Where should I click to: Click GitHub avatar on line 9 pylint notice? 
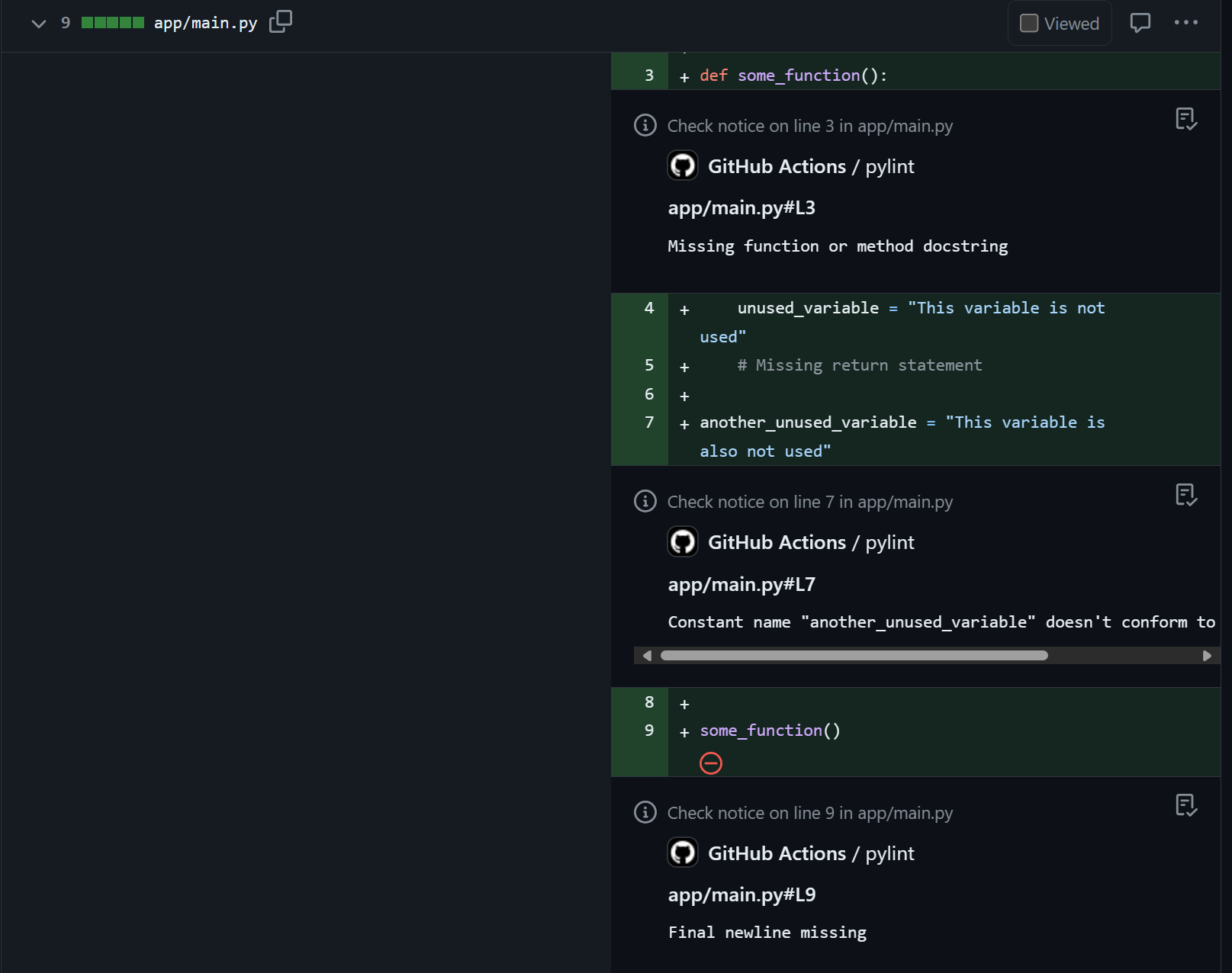(683, 853)
